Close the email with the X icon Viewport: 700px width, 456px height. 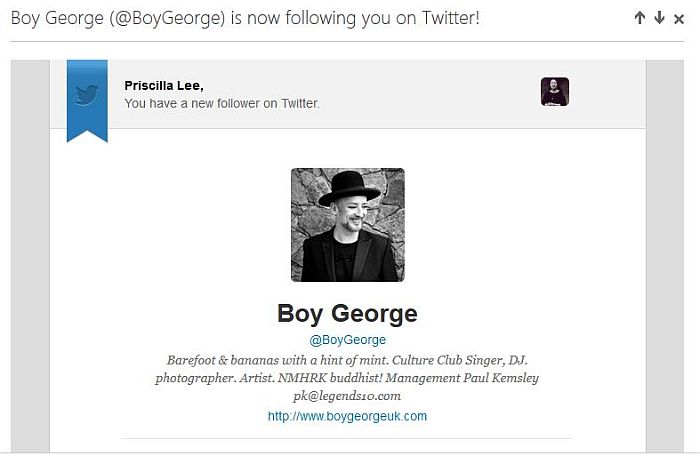click(679, 19)
